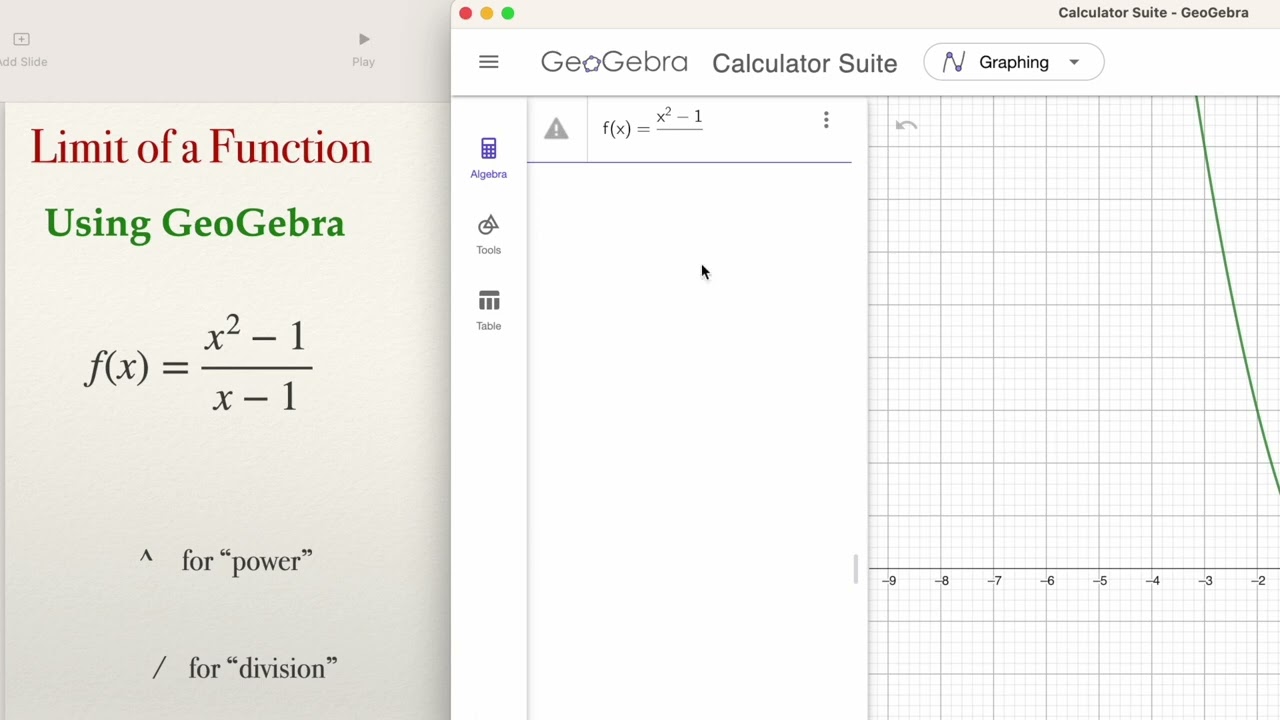The height and width of the screenshot is (720, 1280).
Task: Click the -5 label on the x-axis
Action: click(1100, 580)
